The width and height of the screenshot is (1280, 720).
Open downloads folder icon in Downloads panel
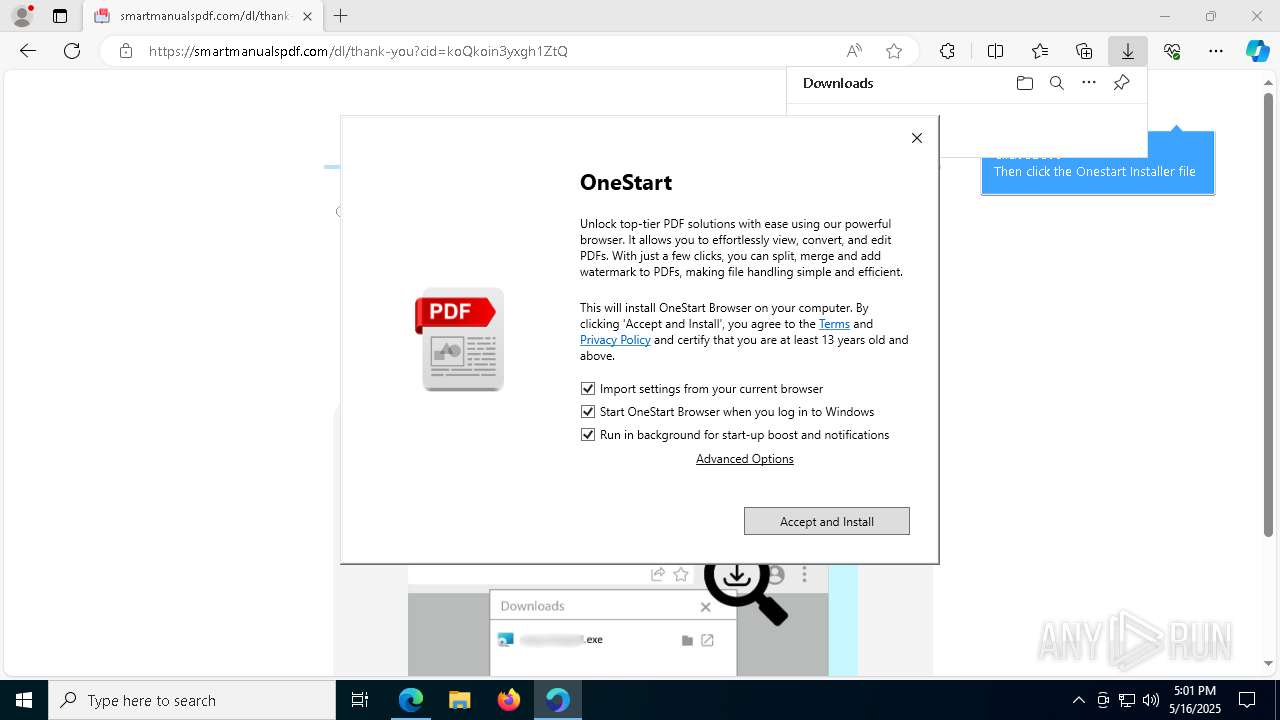click(x=1024, y=83)
